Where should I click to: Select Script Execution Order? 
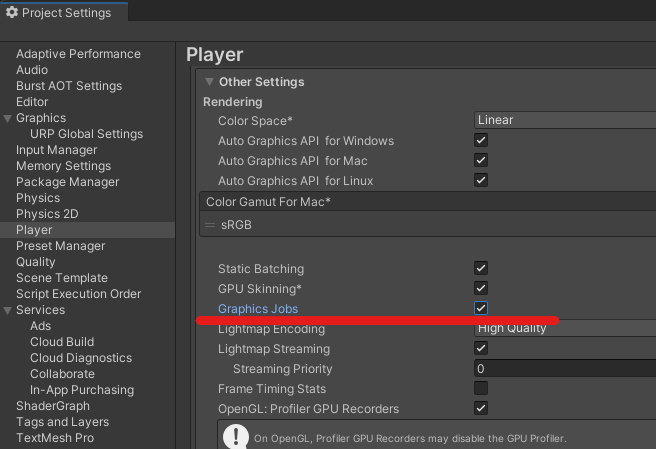point(79,294)
